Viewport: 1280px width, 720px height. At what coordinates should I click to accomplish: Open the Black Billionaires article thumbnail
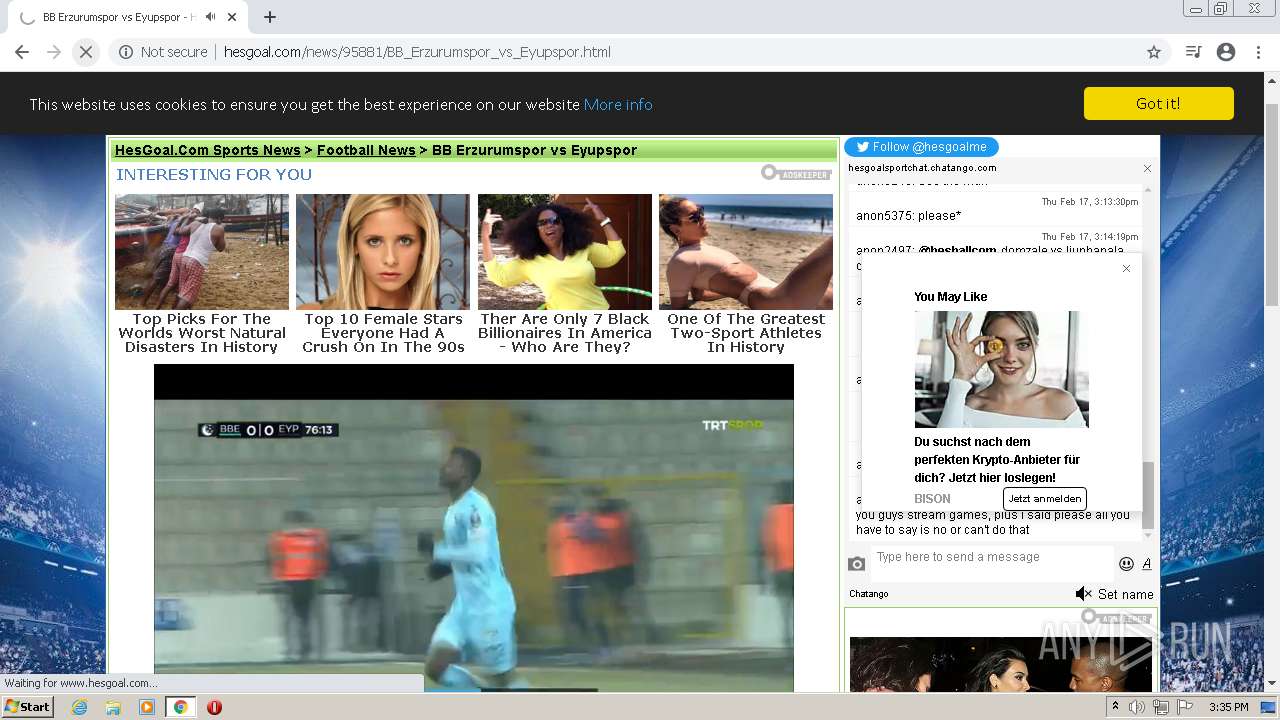pos(565,252)
